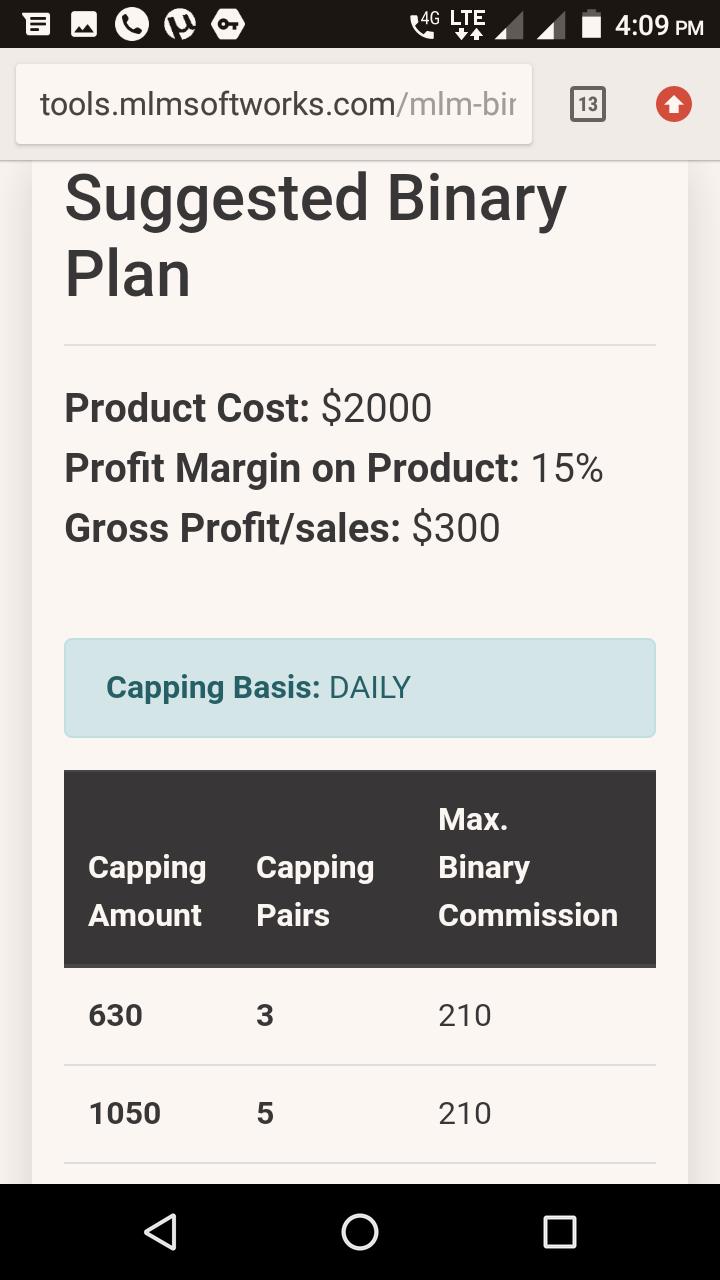The width and height of the screenshot is (720, 1280).
Task: Open recent apps with the square button
Action: pyautogui.click(x=559, y=1232)
